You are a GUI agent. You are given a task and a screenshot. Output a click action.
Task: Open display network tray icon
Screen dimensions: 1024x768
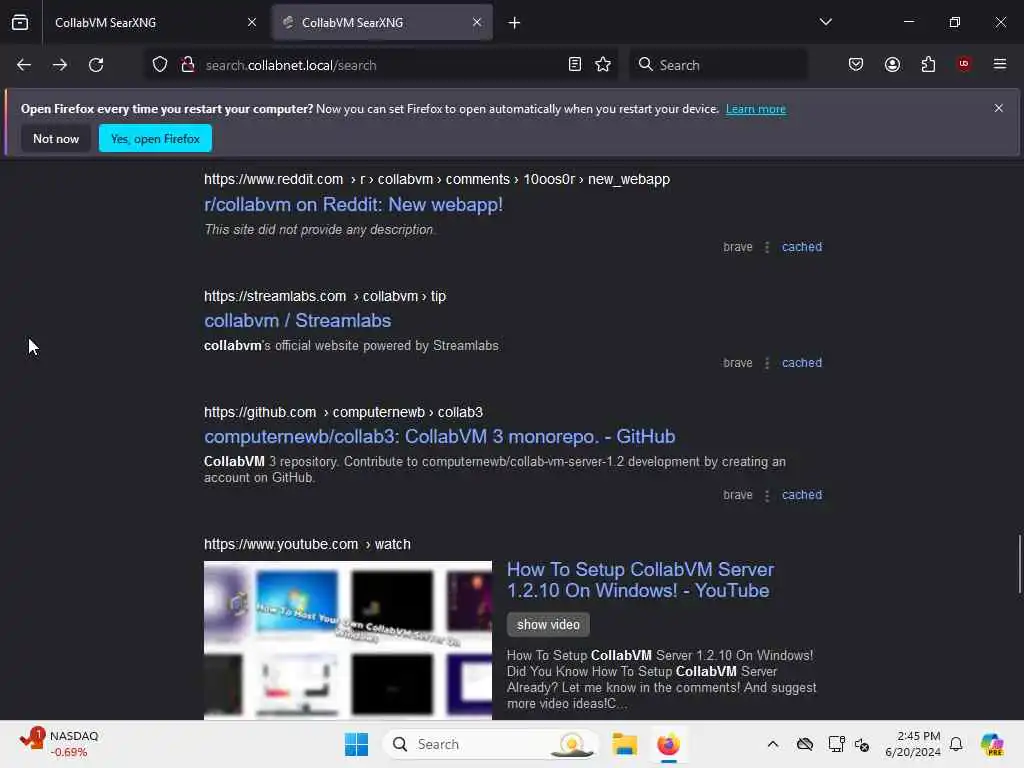pos(836,744)
